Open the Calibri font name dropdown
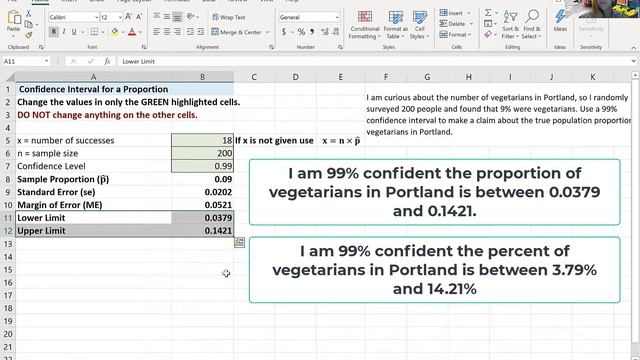Image resolution: width=640 pixels, height=360 pixels. click(x=97, y=17)
